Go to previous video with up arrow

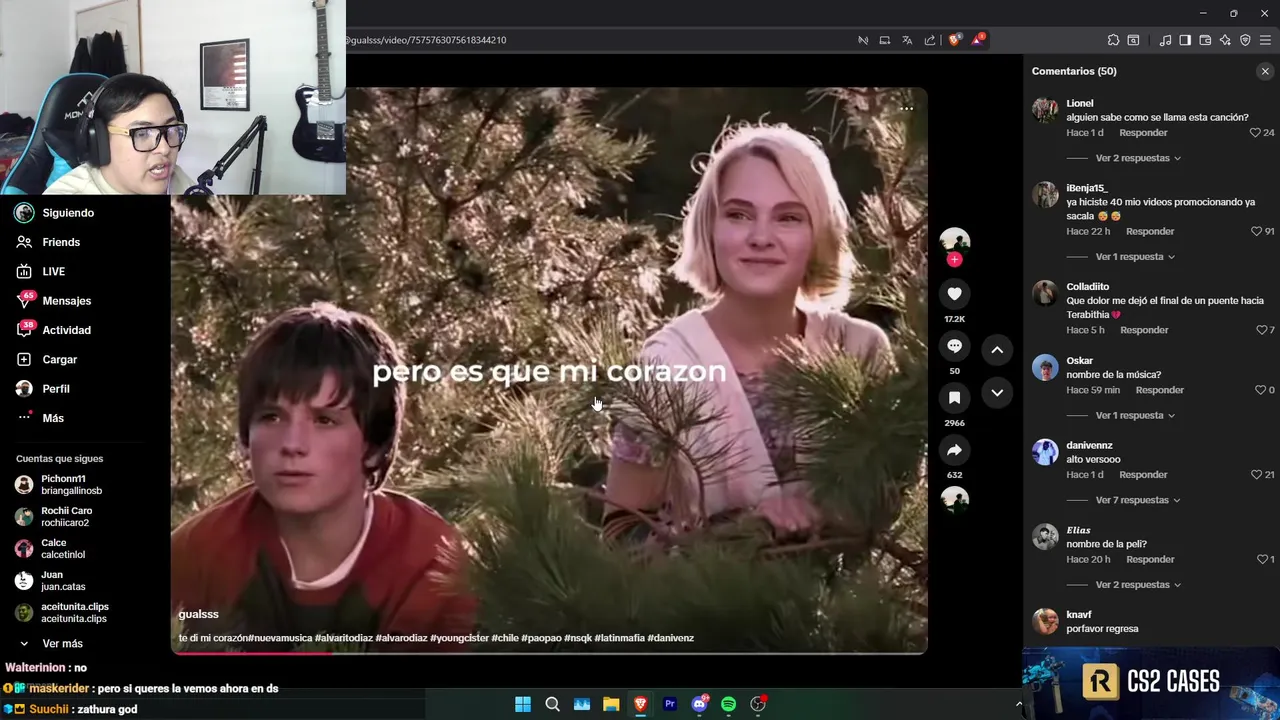click(x=997, y=350)
